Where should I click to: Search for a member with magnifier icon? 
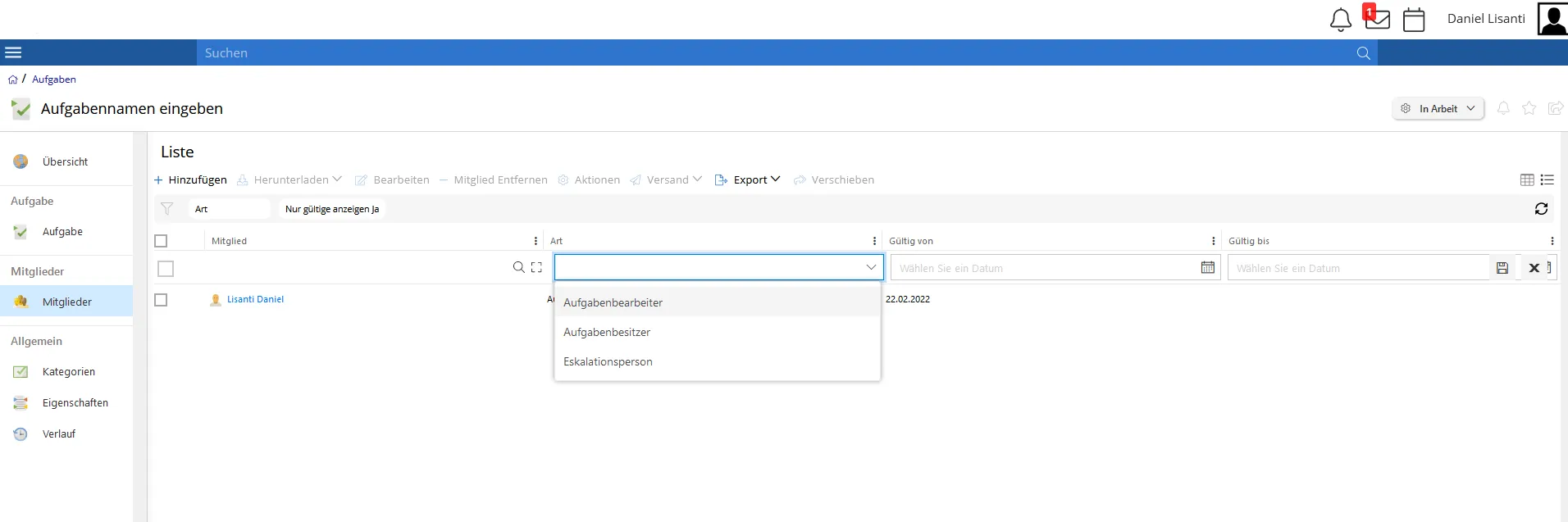518,267
